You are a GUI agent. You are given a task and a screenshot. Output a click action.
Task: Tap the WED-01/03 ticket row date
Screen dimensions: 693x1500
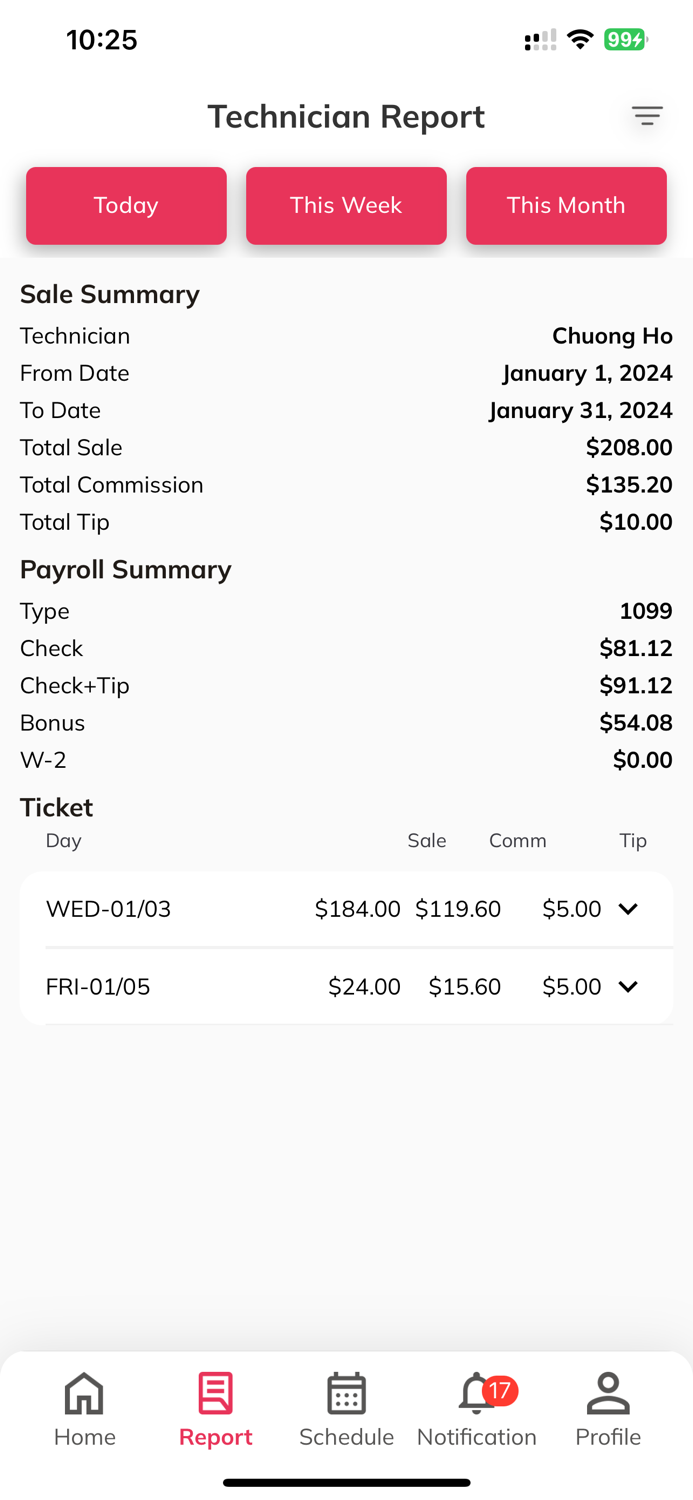click(x=108, y=909)
